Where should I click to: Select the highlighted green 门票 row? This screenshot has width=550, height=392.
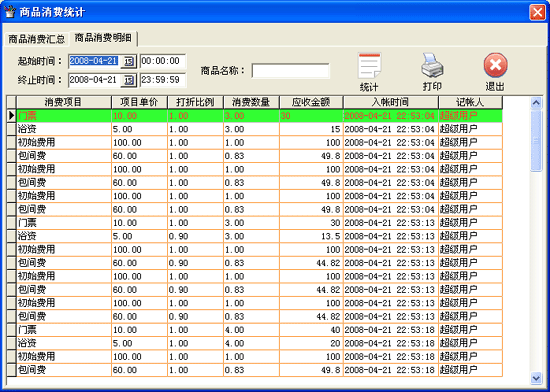coord(259,116)
